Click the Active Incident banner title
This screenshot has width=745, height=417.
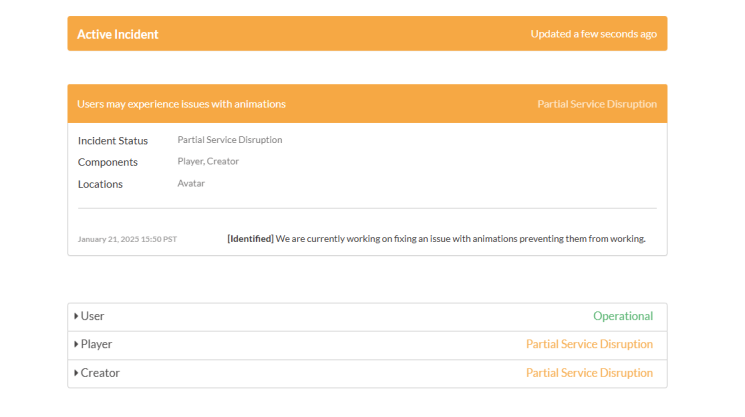point(118,34)
